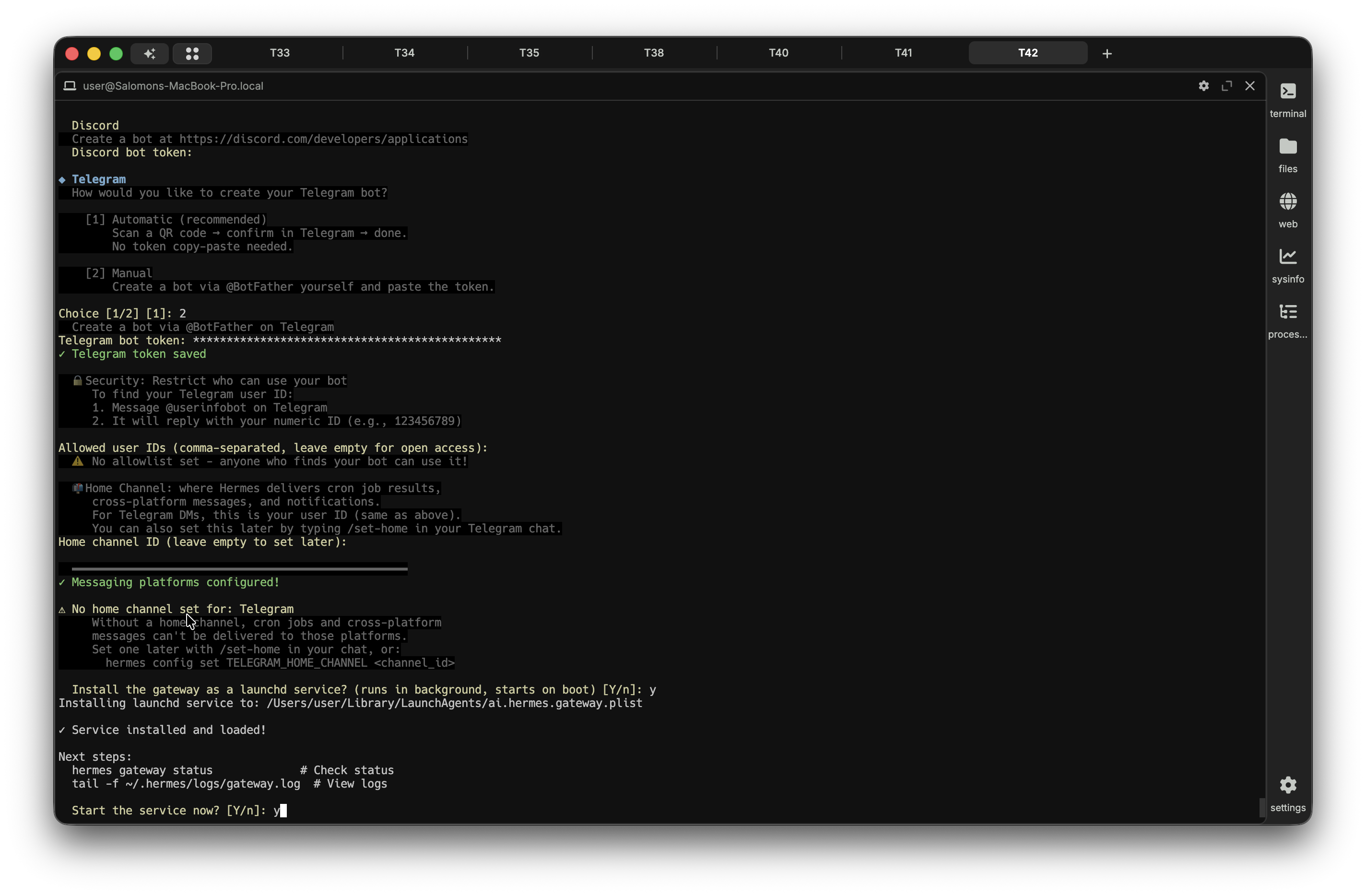Click the sparkle AI button in title bar

tap(149, 53)
